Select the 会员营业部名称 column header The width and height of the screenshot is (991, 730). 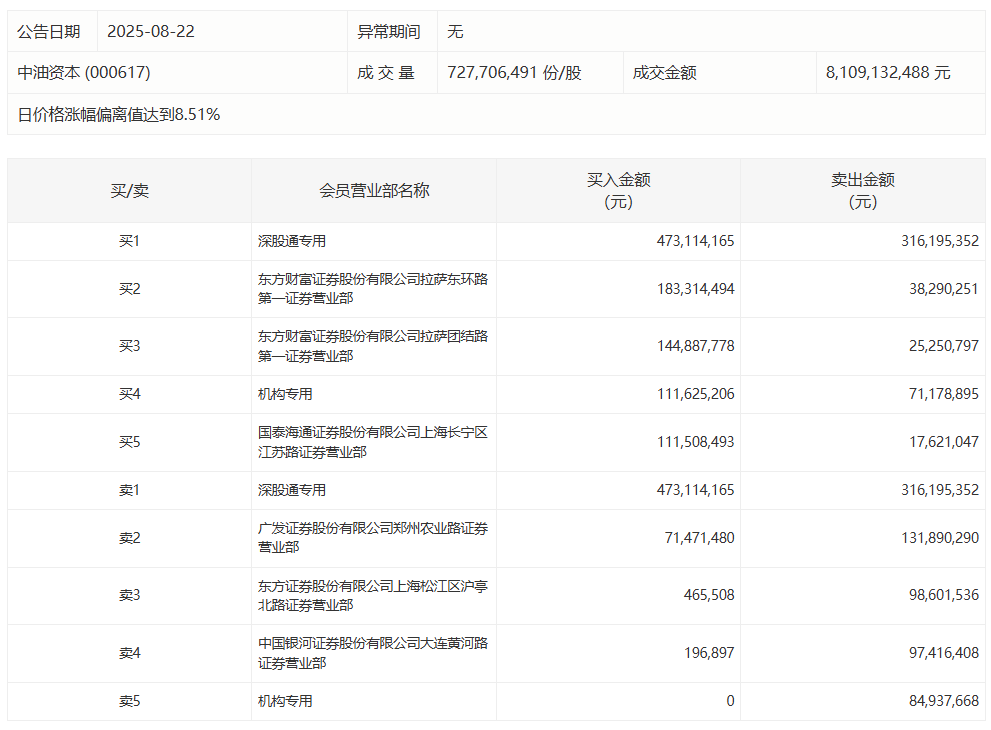pyautogui.click(x=374, y=191)
